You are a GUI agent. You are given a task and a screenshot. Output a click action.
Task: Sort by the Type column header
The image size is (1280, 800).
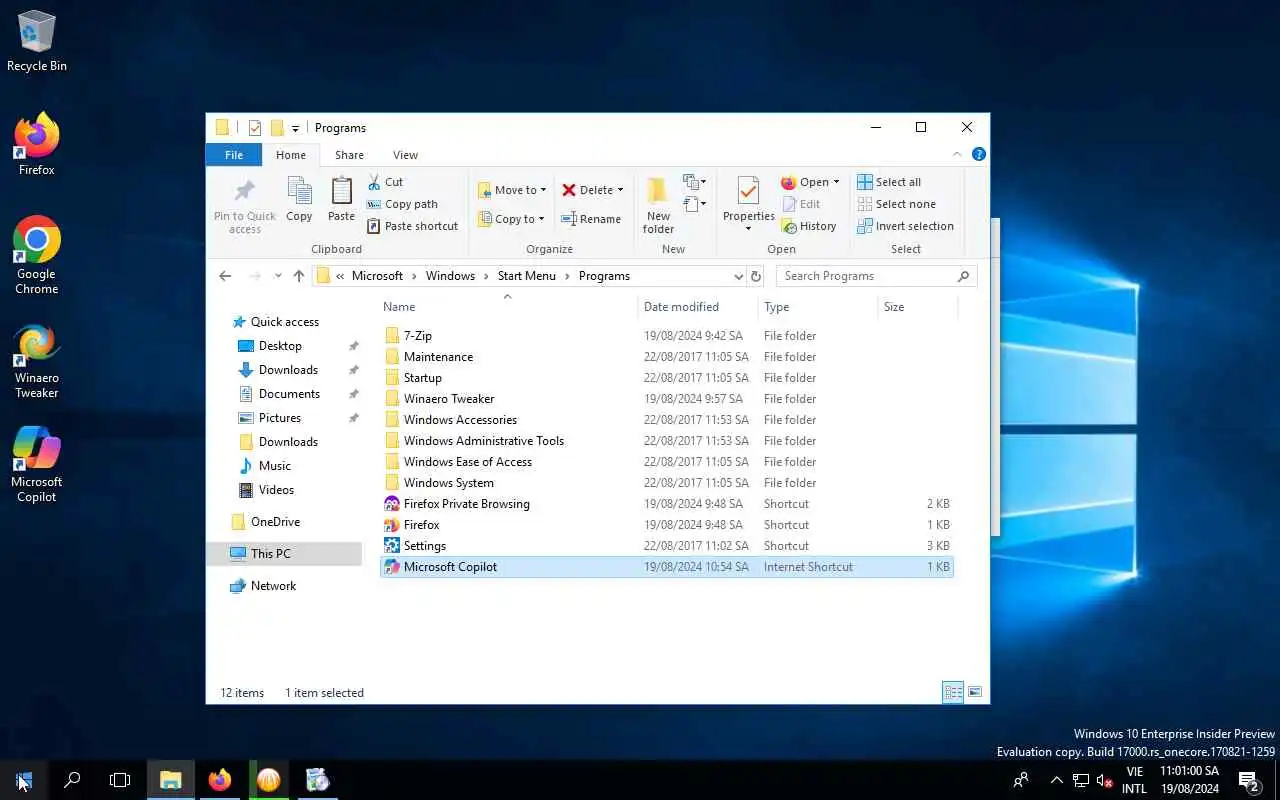(x=817, y=307)
